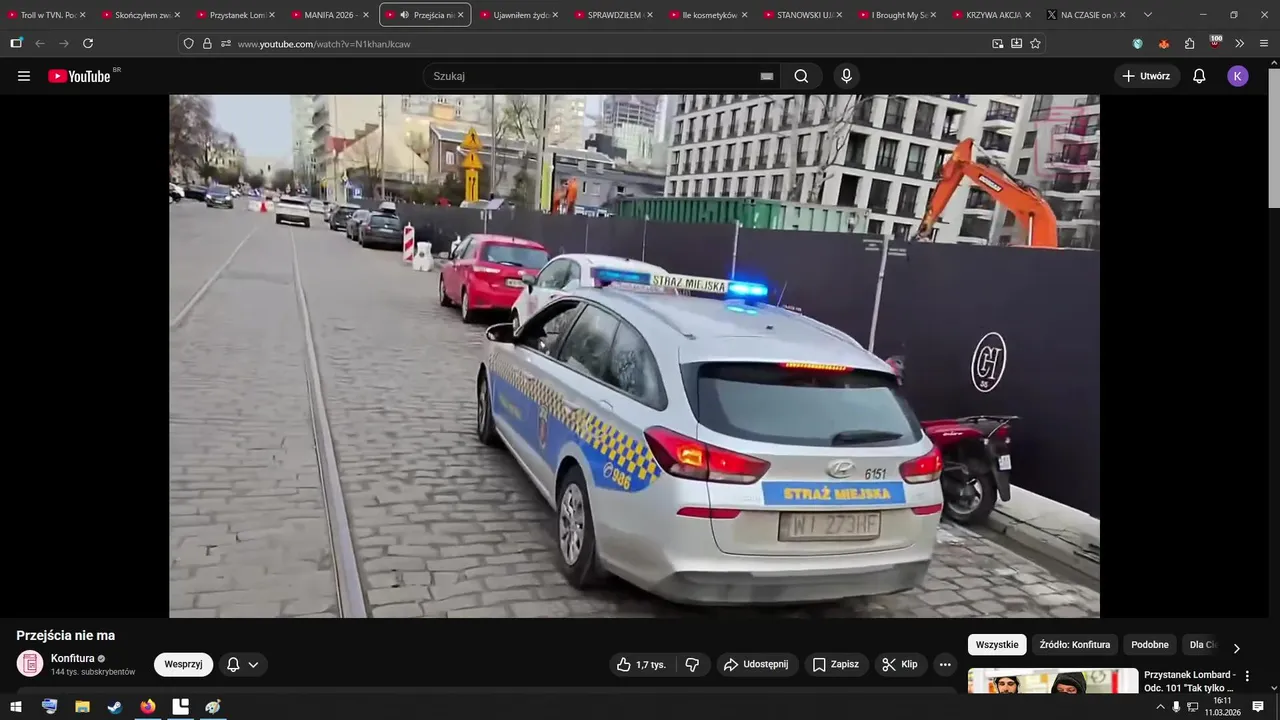List all tabs dropdown arrow
Viewport: 1280px width, 720px height.
click(x=1147, y=15)
